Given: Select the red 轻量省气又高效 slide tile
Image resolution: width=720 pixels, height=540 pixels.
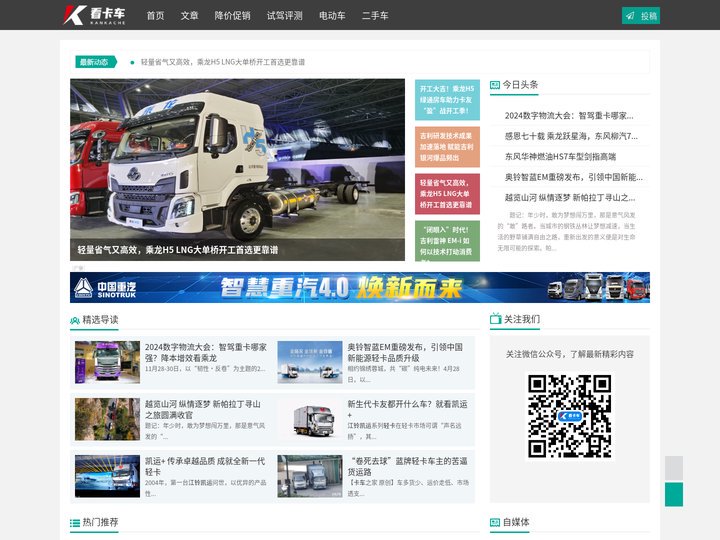Looking at the screenshot, I should (447, 194).
